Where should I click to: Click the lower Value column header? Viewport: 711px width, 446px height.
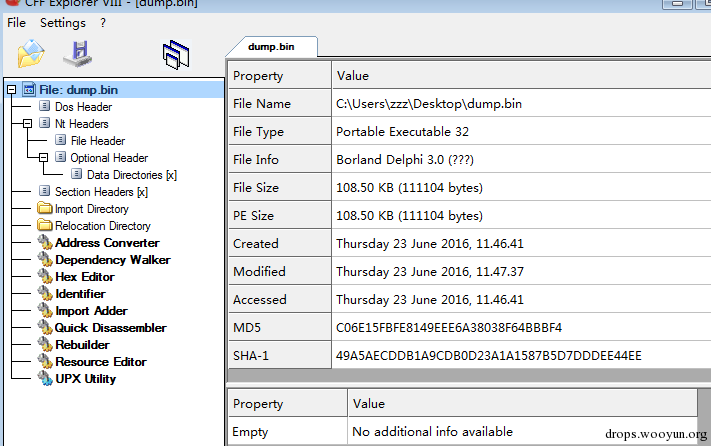click(522, 403)
